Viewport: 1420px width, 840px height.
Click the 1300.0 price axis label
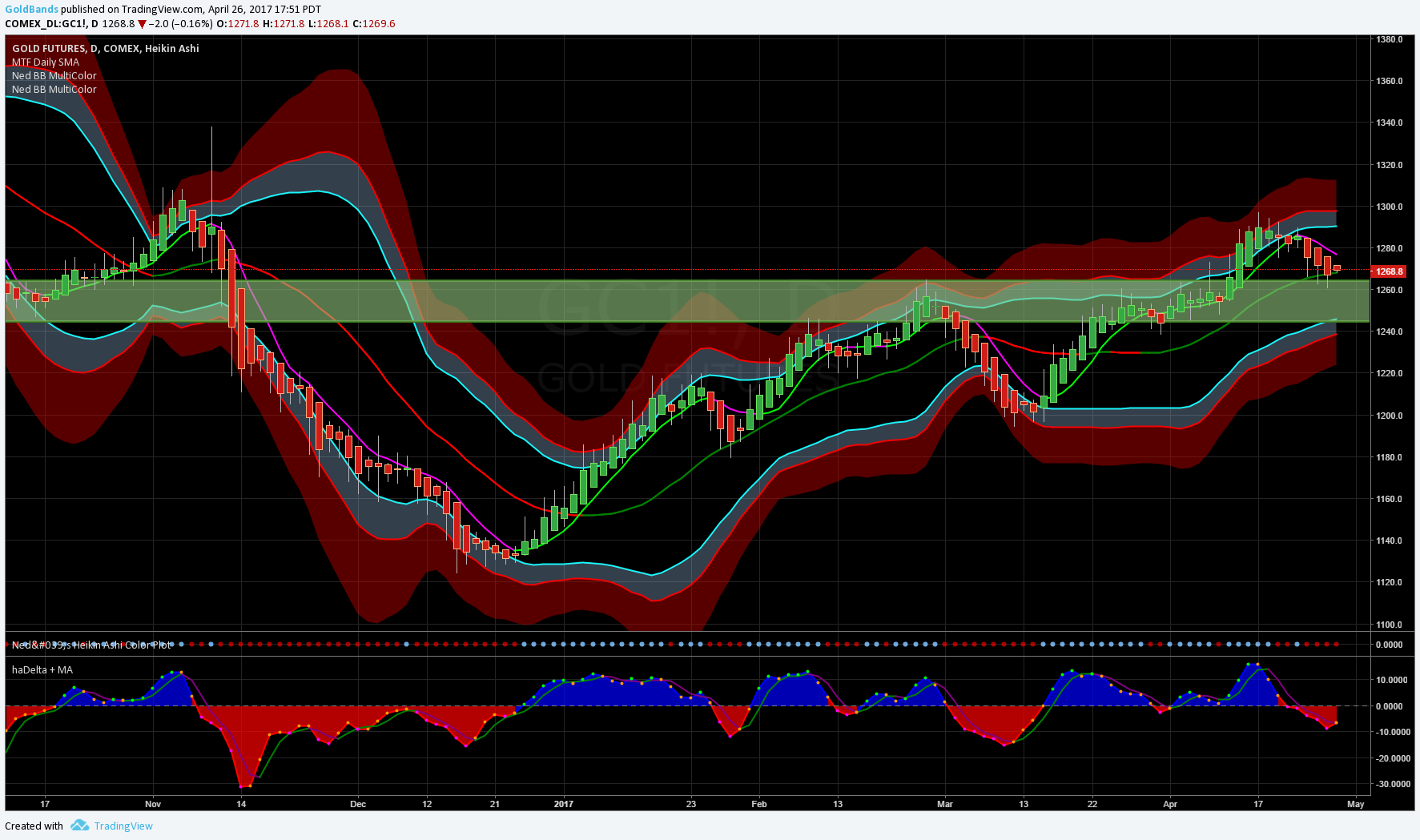pos(1390,207)
